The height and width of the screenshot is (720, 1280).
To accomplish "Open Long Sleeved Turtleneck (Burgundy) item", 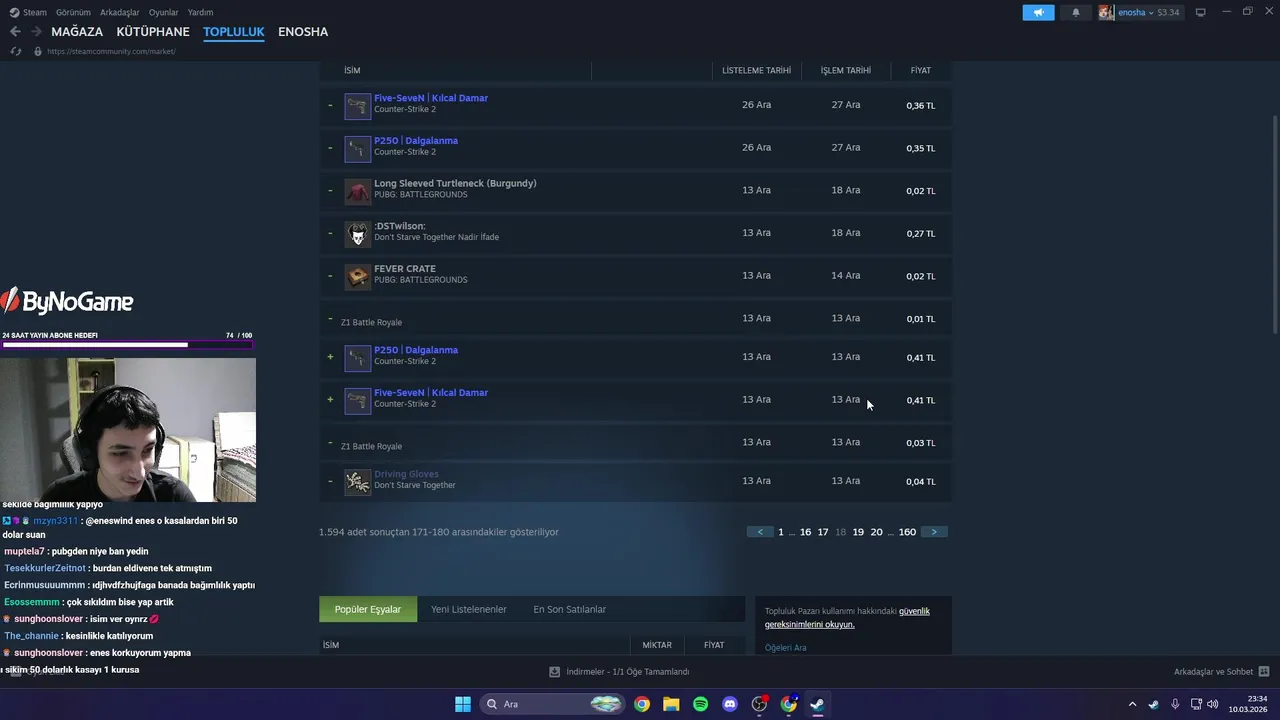I will coord(455,183).
